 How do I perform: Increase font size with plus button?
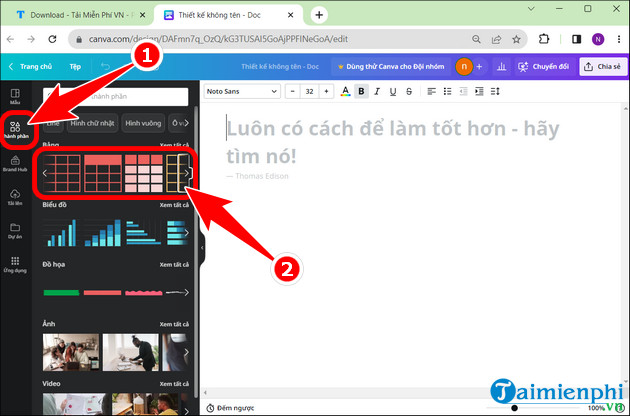point(326,92)
